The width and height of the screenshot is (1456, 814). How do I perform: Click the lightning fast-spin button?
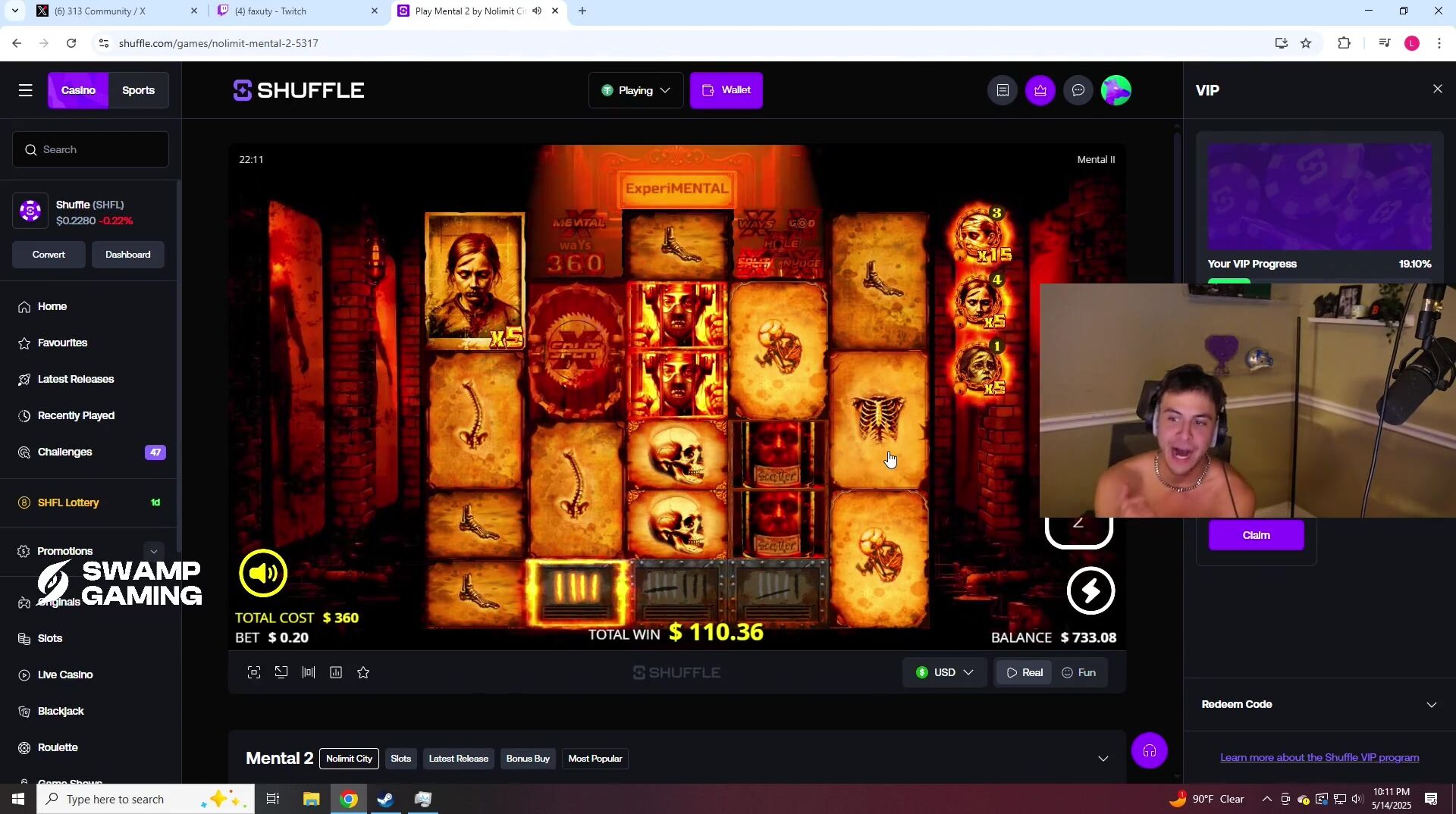tap(1090, 590)
